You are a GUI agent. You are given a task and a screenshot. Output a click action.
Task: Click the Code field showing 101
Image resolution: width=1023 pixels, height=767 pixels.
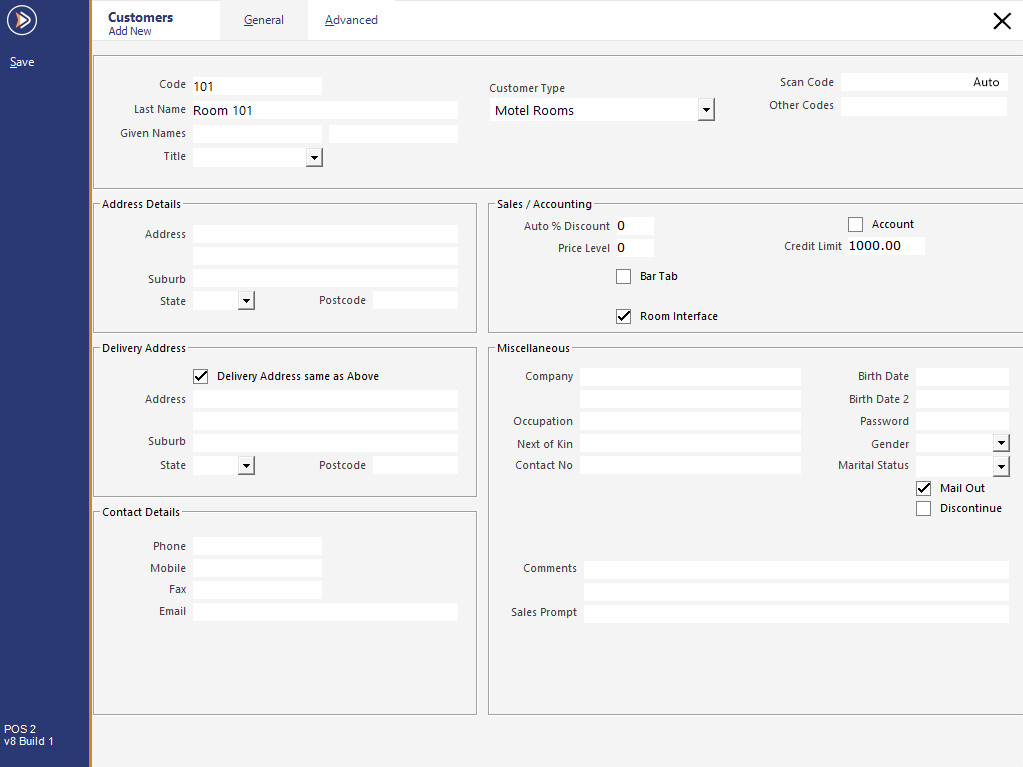pos(257,85)
